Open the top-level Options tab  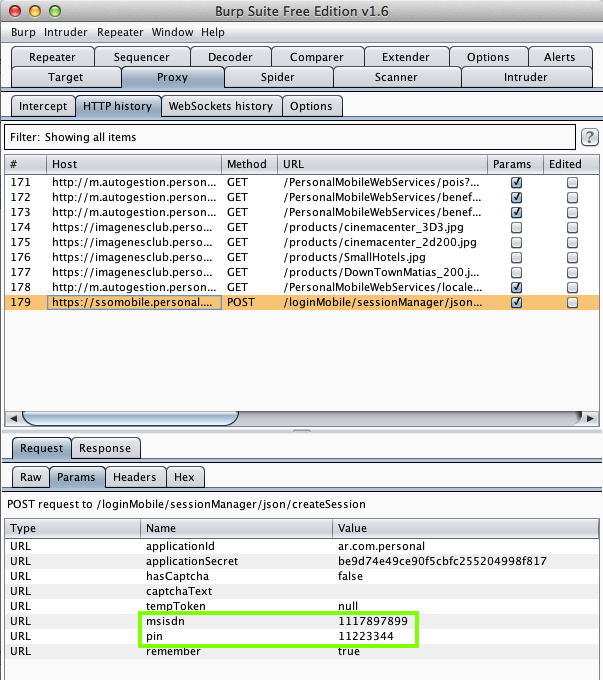[488, 57]
